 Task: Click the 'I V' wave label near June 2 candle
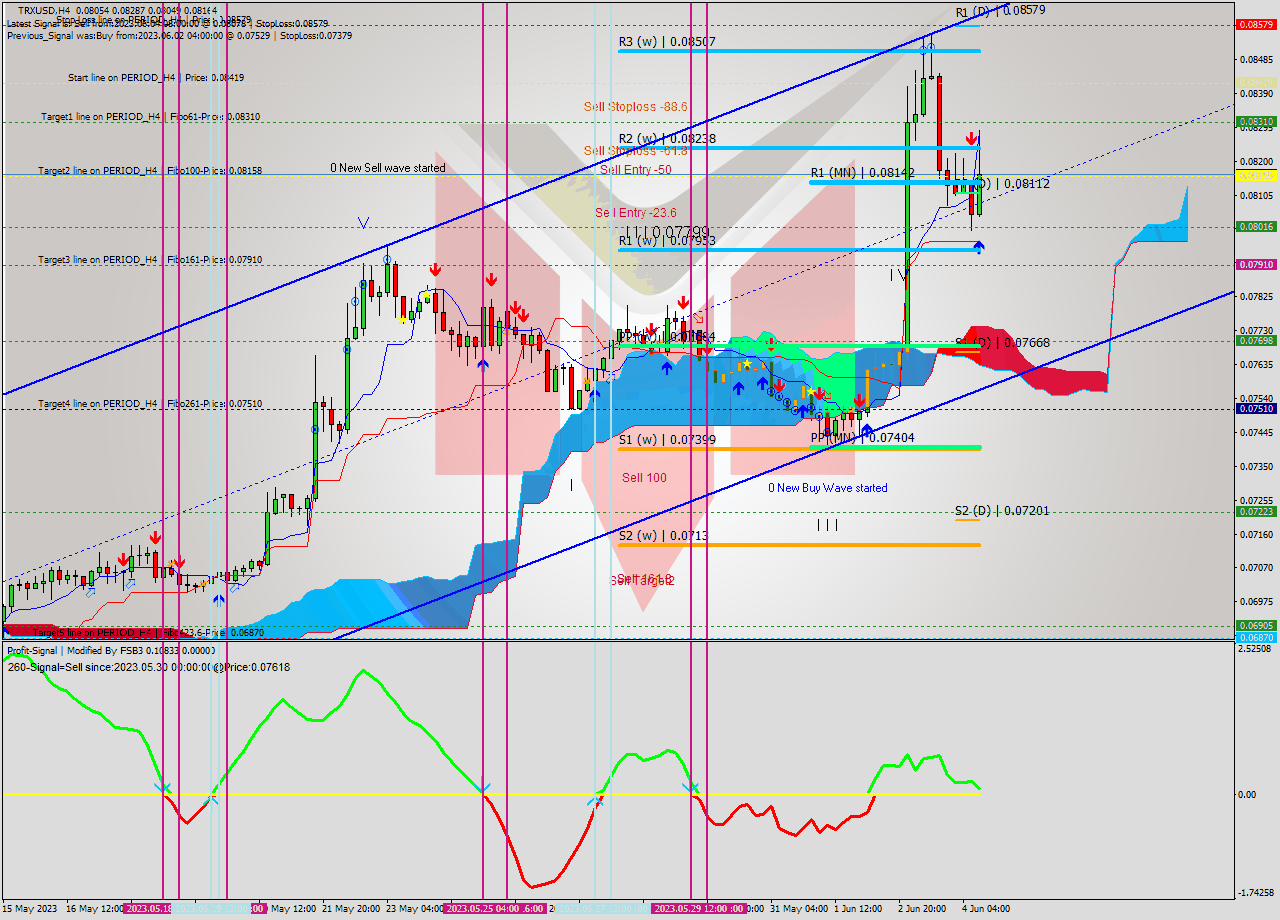click(899, 274)
